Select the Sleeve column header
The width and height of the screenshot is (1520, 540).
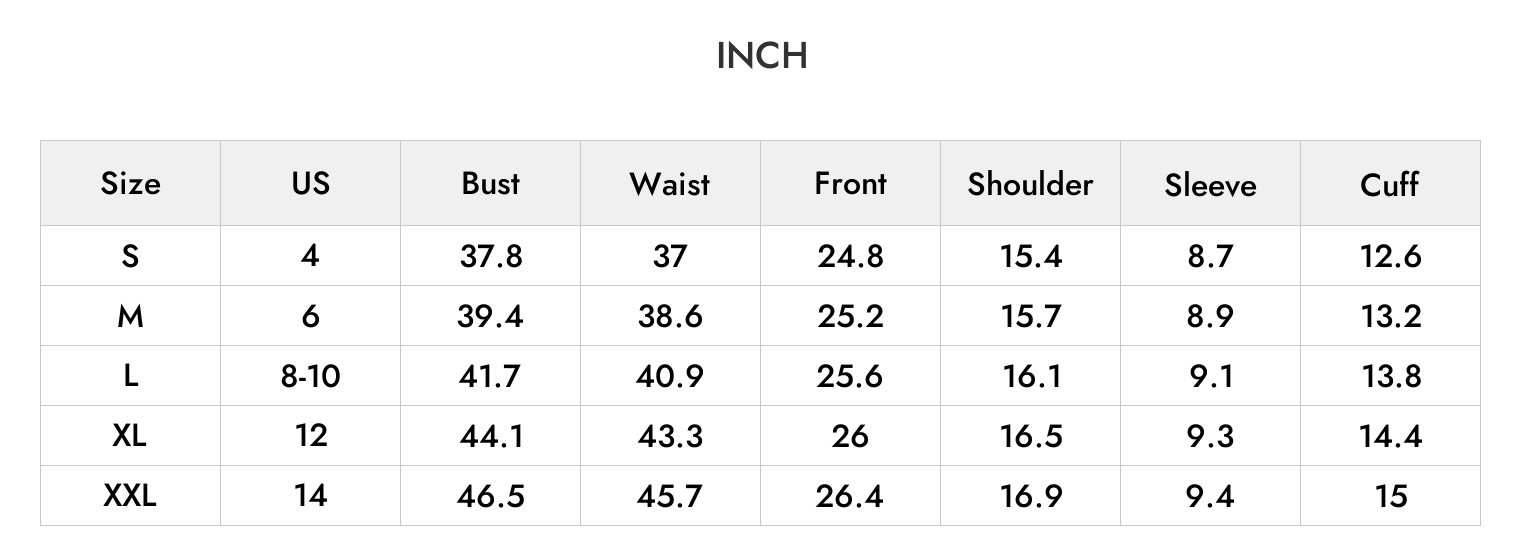[1210, 184]
